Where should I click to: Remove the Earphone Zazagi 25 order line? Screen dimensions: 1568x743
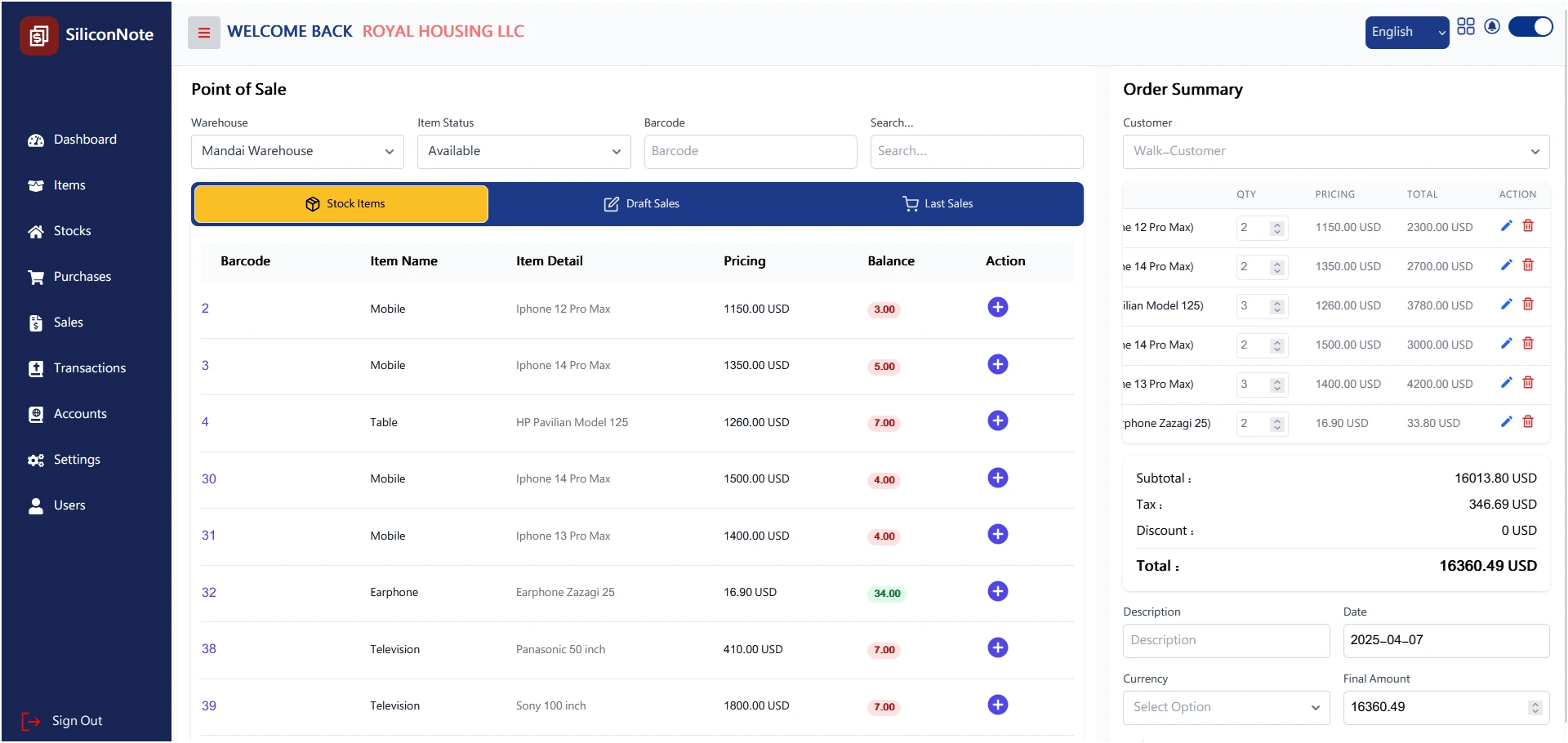(x=1528, y=422)
